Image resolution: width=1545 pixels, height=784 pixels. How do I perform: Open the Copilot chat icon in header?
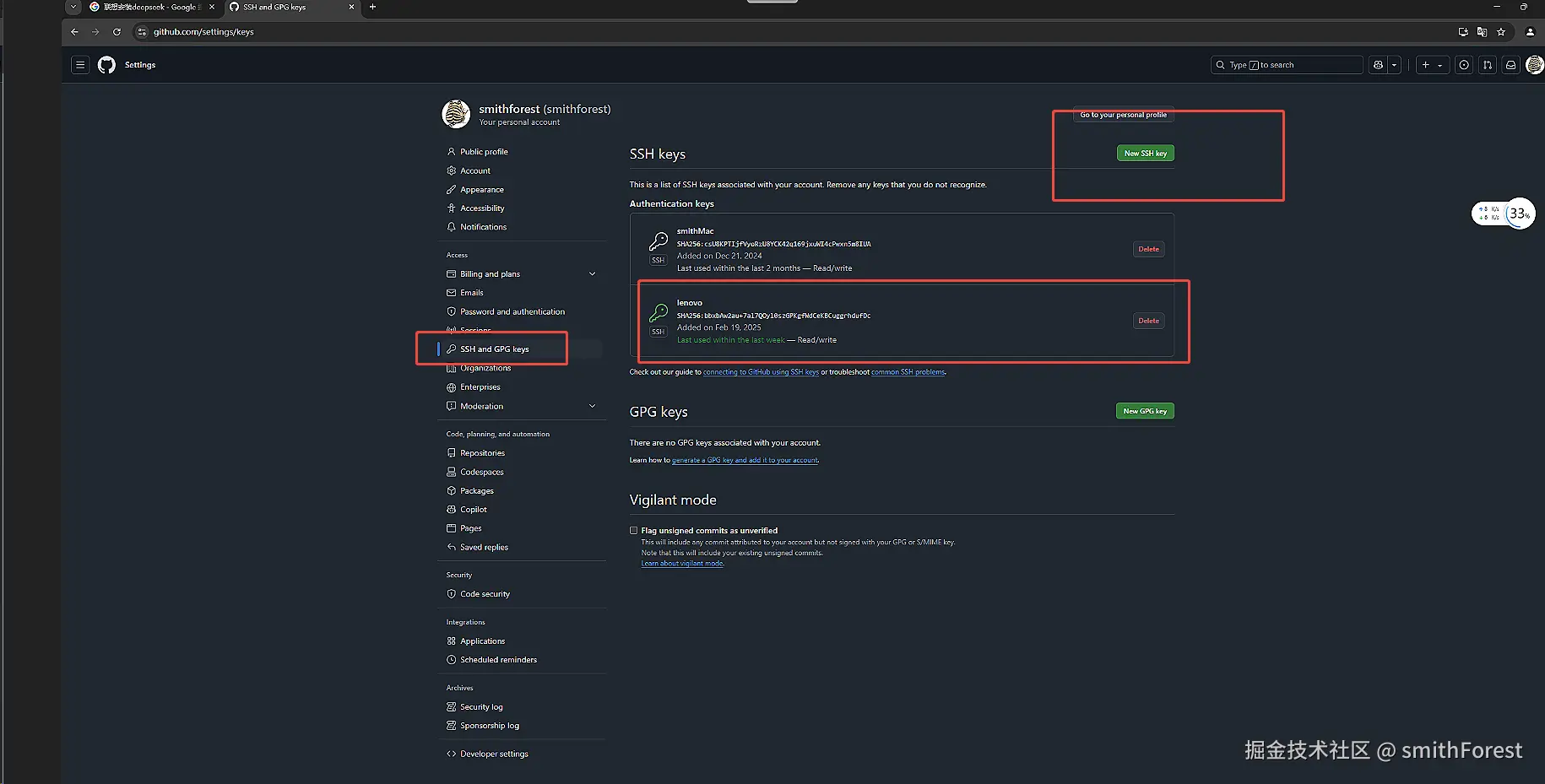pos(1379,65)
